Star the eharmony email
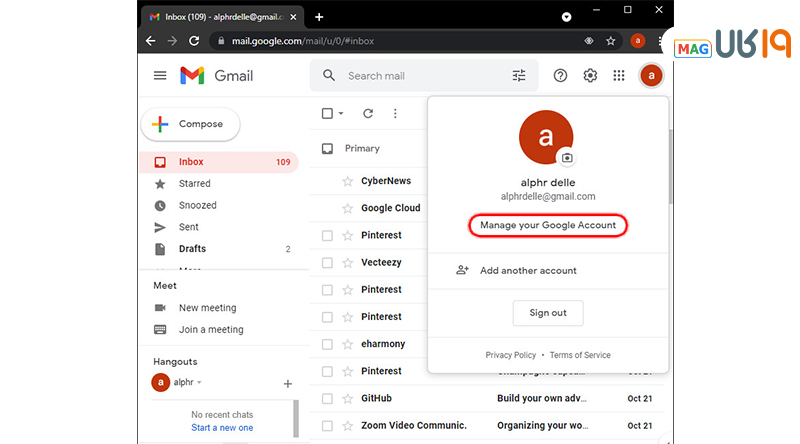800x444 pixels. coord(347,344)
